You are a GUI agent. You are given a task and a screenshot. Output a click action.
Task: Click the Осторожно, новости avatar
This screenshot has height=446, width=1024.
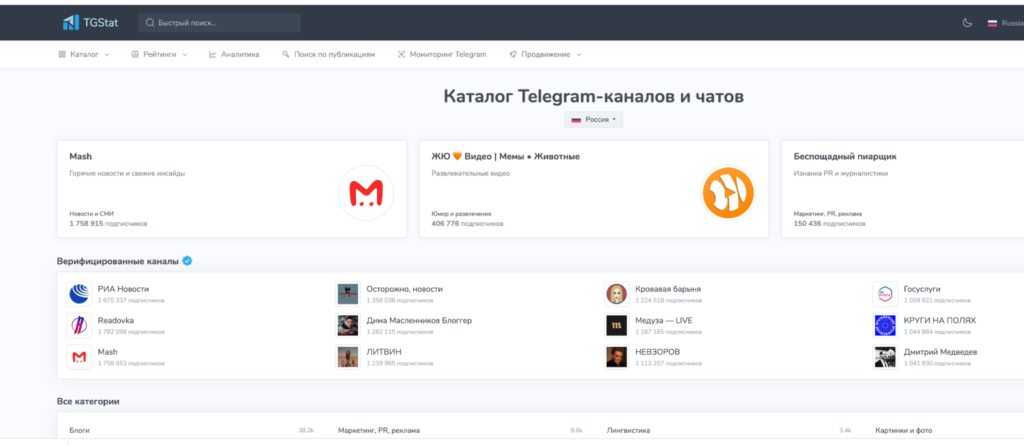pos(348,294)
